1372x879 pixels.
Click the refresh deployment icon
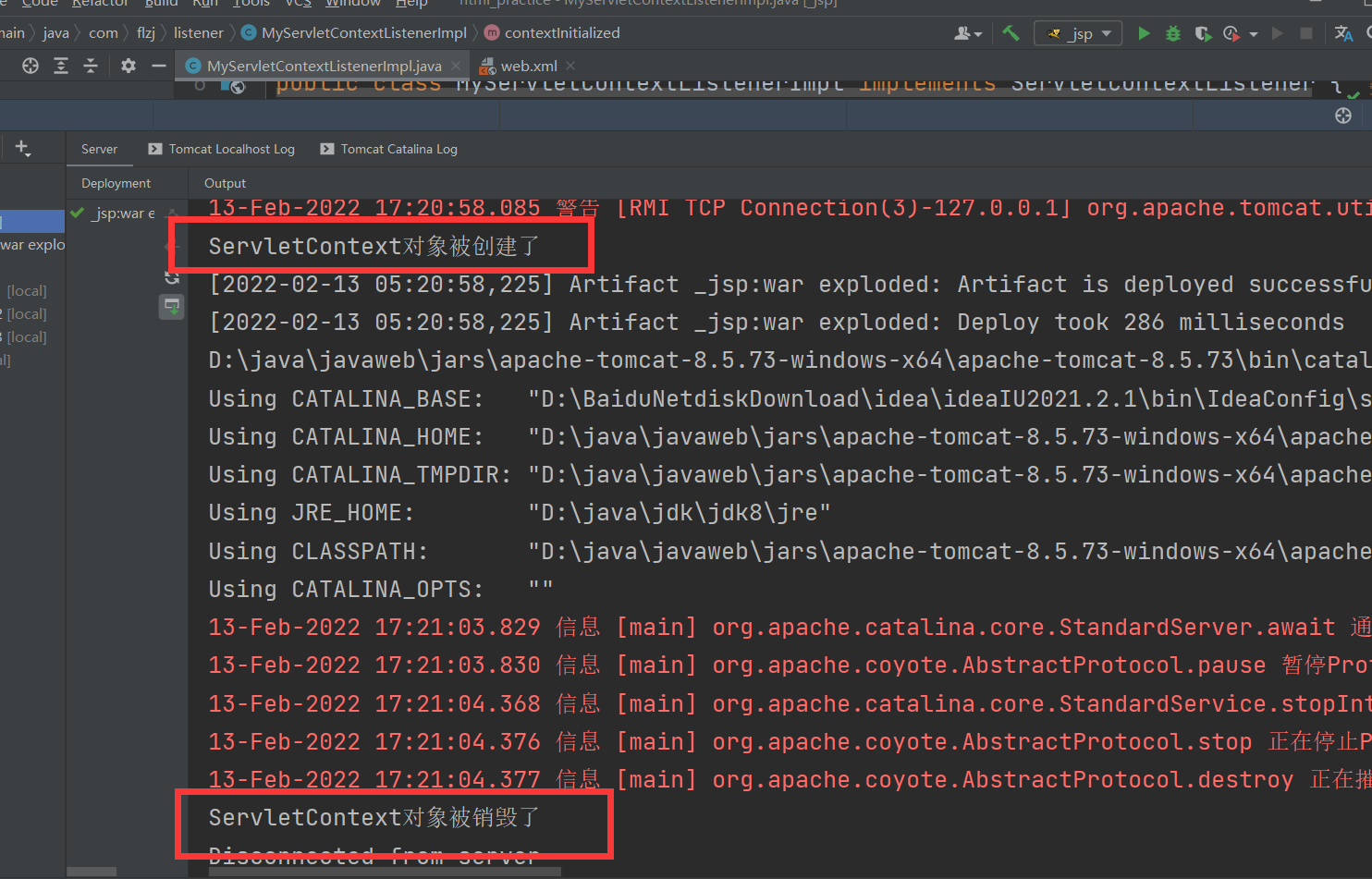(172, 276)
